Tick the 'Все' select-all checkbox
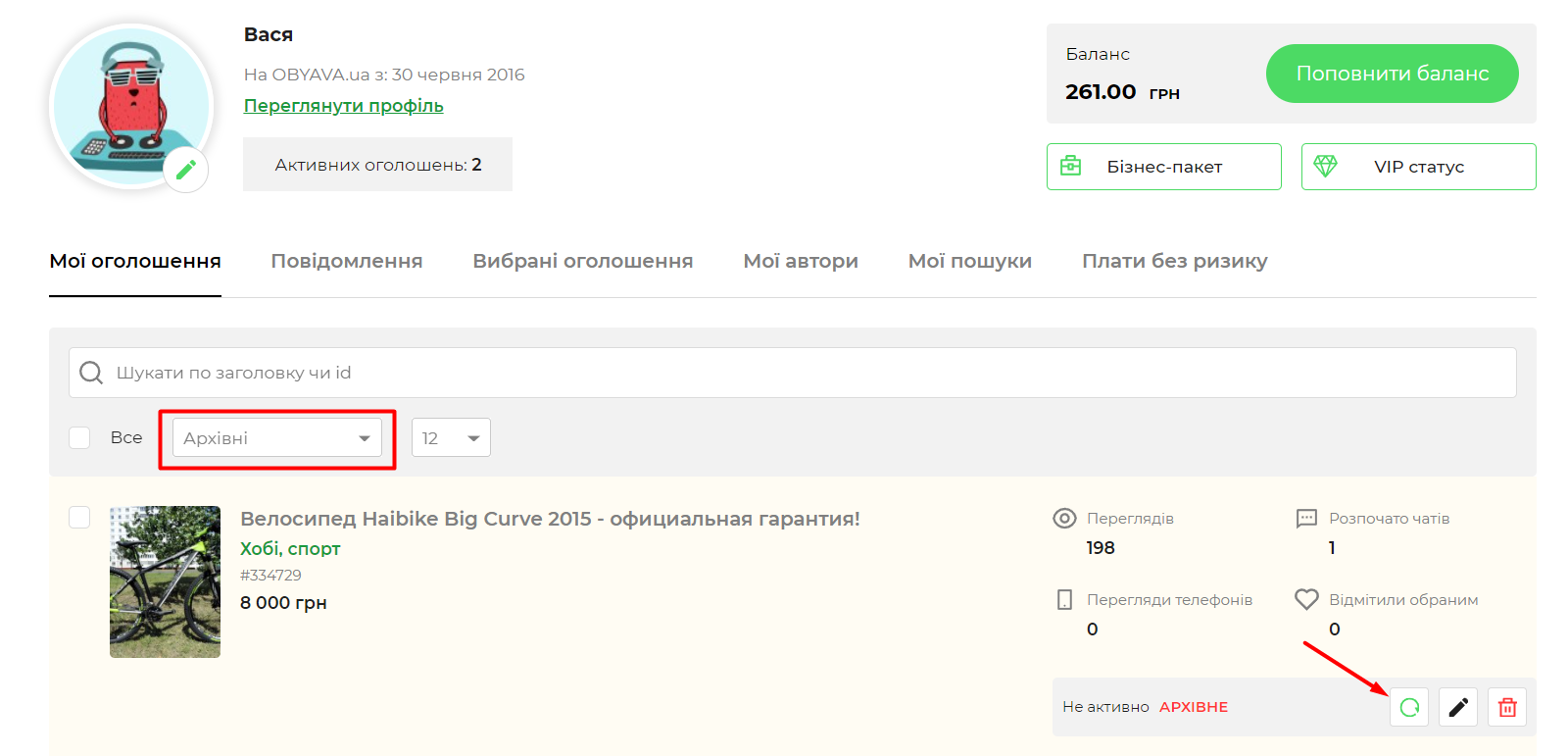 tap(79, 437)
